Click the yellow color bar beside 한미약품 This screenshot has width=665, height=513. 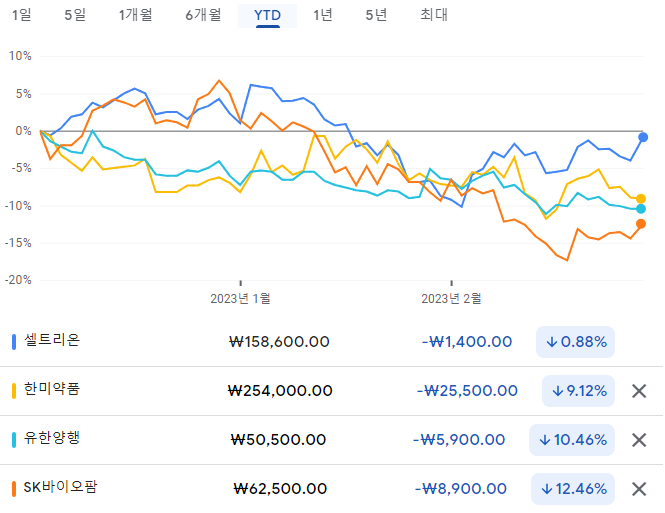pyautogui.click(x=14, y=391)
